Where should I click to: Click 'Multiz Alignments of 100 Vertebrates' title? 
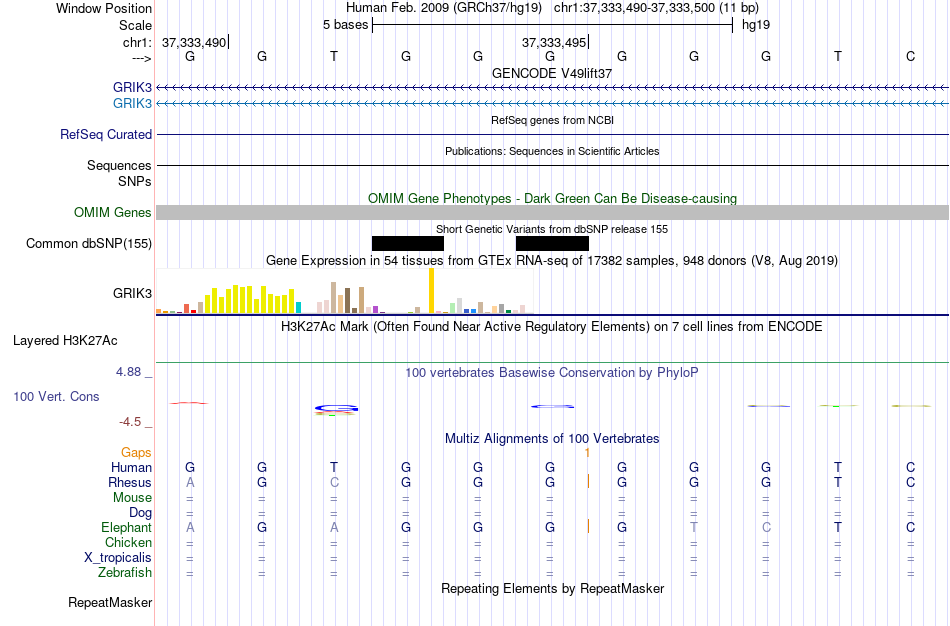(x=552, y=438)
